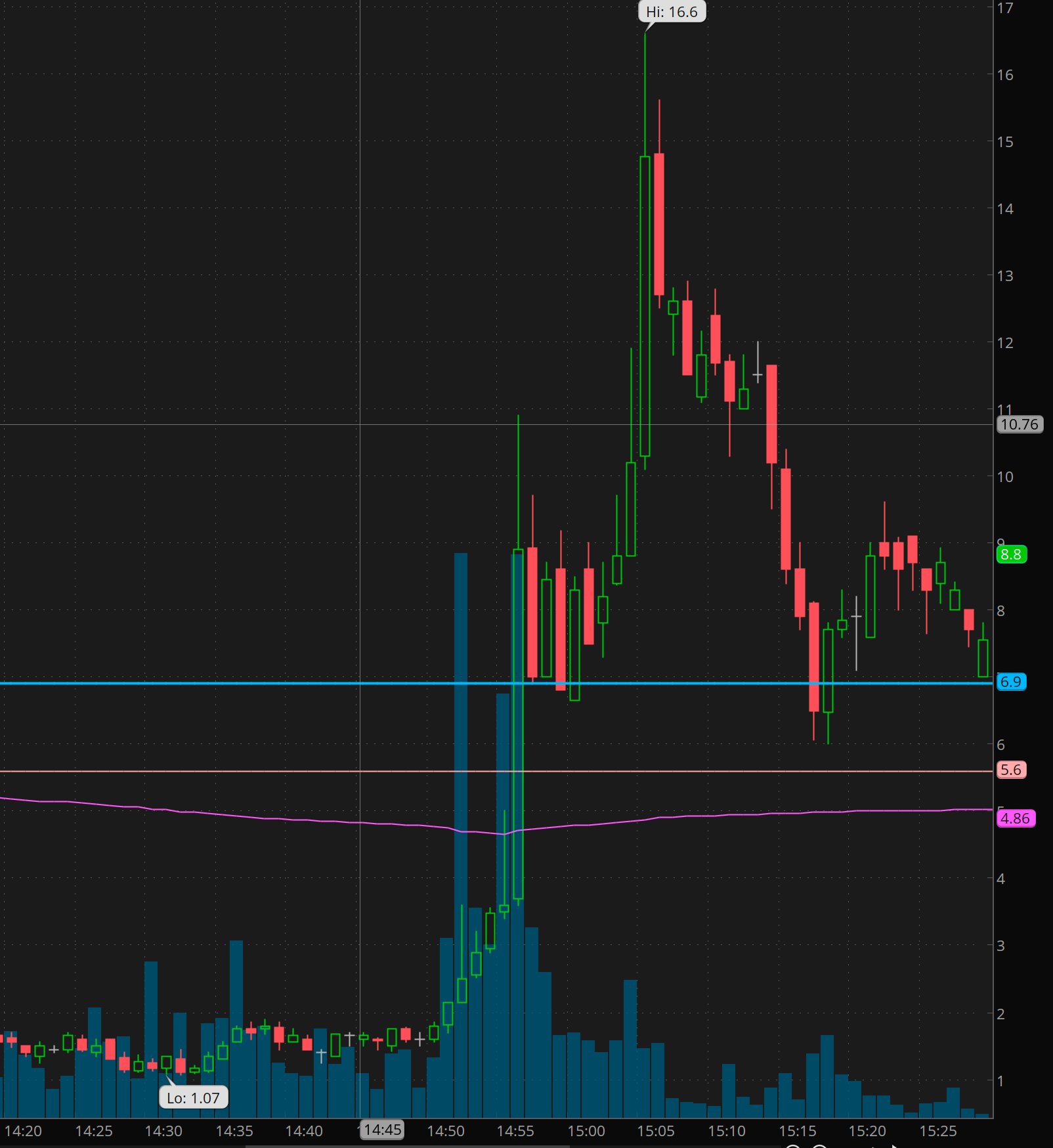Click the 2 label on the price axis
The width and height of the screenshot is (1053, 1148).
[x=1000, y=1014]
